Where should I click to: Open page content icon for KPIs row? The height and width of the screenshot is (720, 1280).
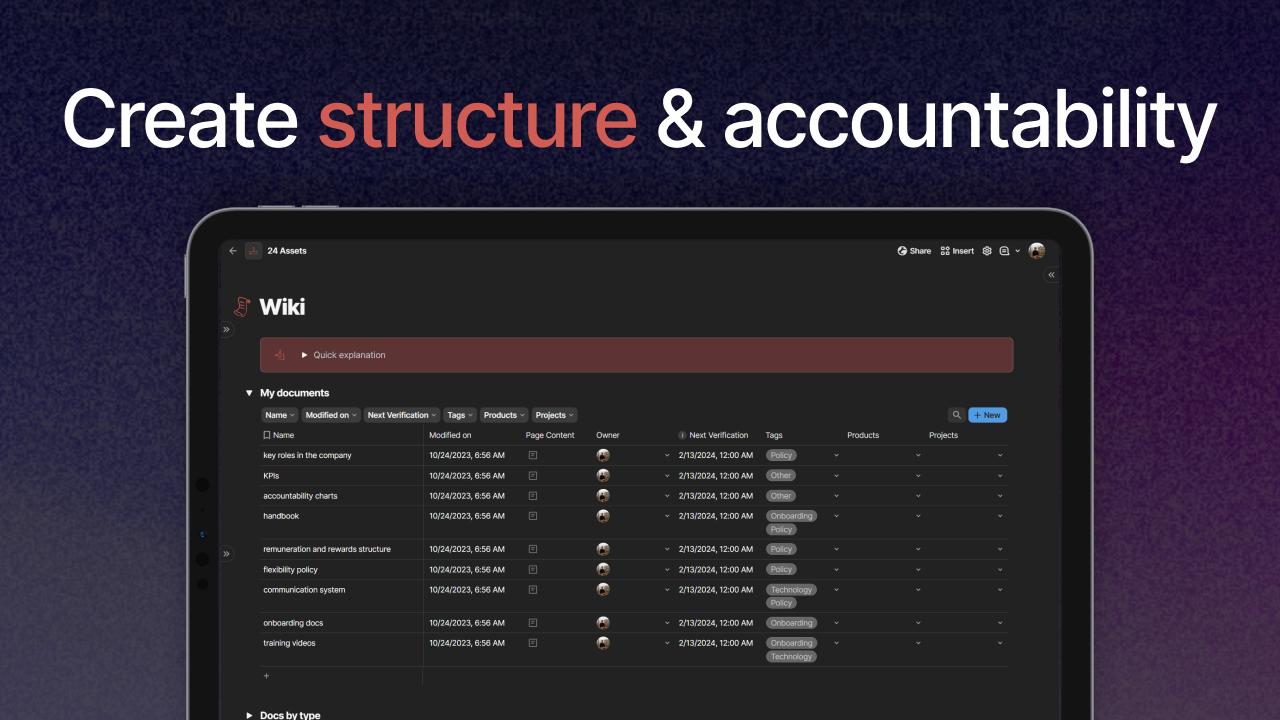533,476
